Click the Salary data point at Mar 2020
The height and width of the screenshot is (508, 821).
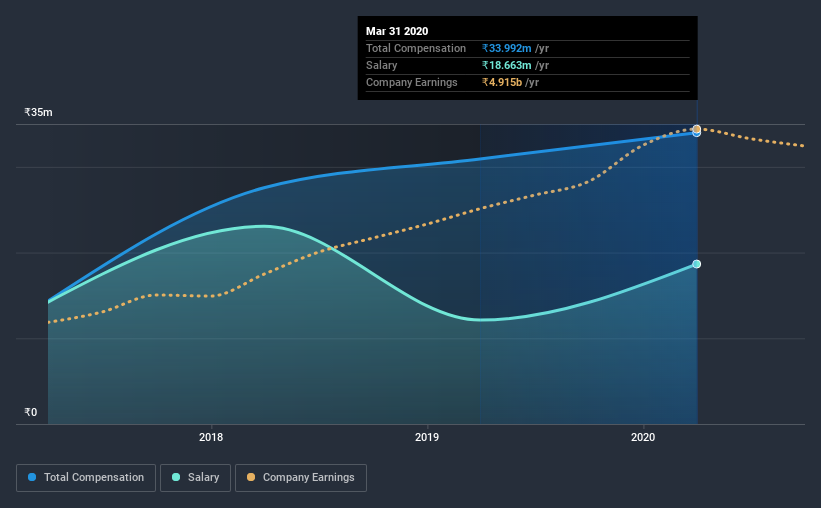(696, 264)
